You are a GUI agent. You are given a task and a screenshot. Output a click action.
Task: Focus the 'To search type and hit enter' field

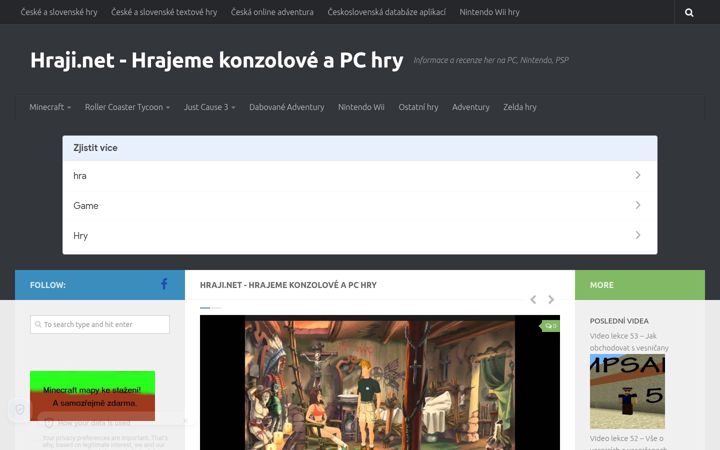(x=100, y=324)
